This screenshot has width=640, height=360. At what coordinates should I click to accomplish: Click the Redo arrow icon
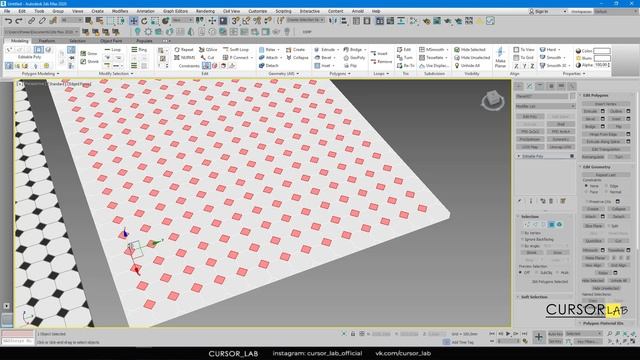tap(19, 21)
